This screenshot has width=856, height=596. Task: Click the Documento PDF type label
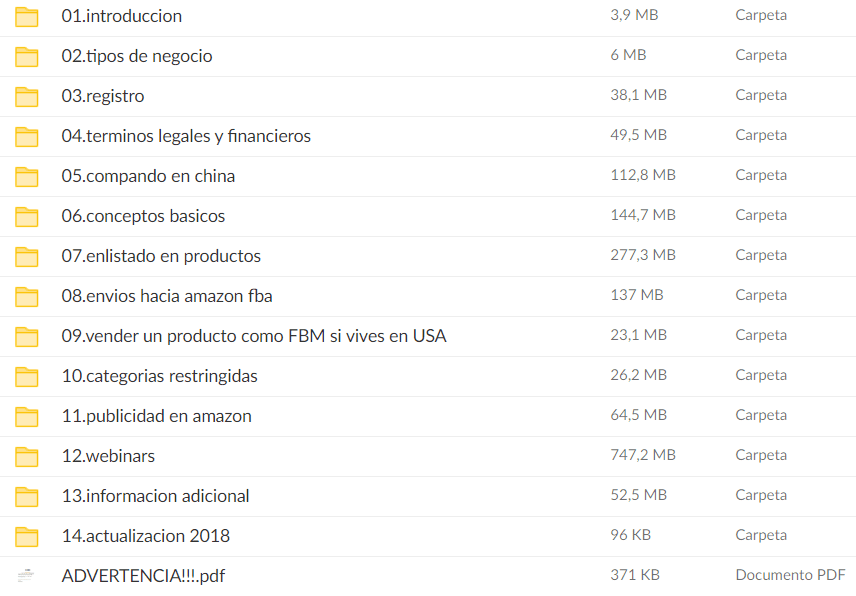tap(791, 576)
